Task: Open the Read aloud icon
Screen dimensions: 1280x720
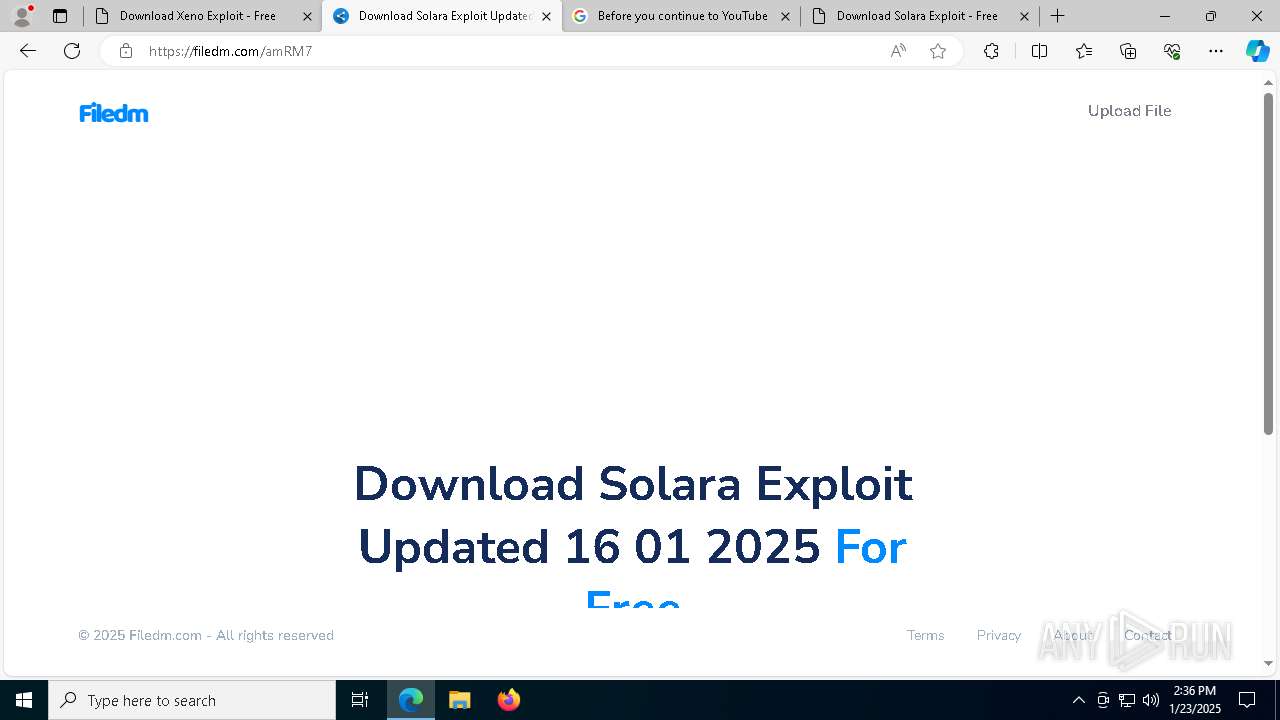Action: tap(898, 51)
